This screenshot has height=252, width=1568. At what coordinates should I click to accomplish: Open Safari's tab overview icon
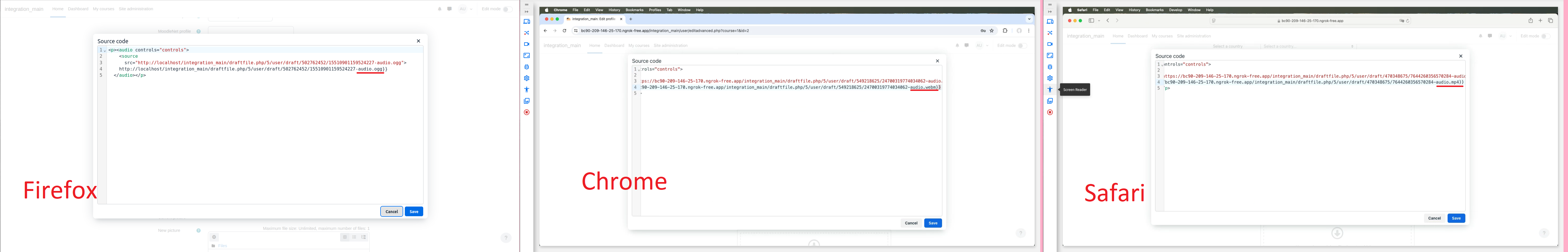point(1550,21)
